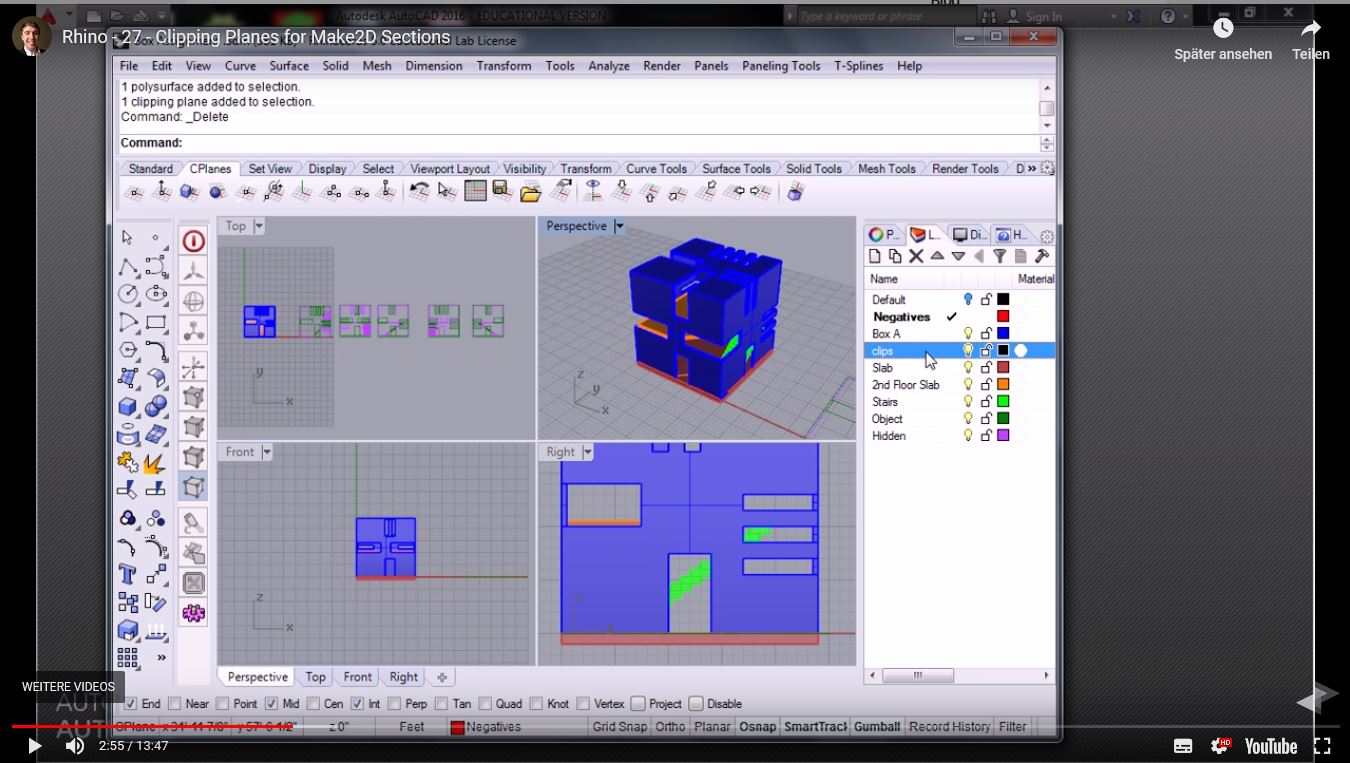The height and width of the screenshot is (763, 1350).
Task: Click Delete Layer X icon
Action: (916, 257)
